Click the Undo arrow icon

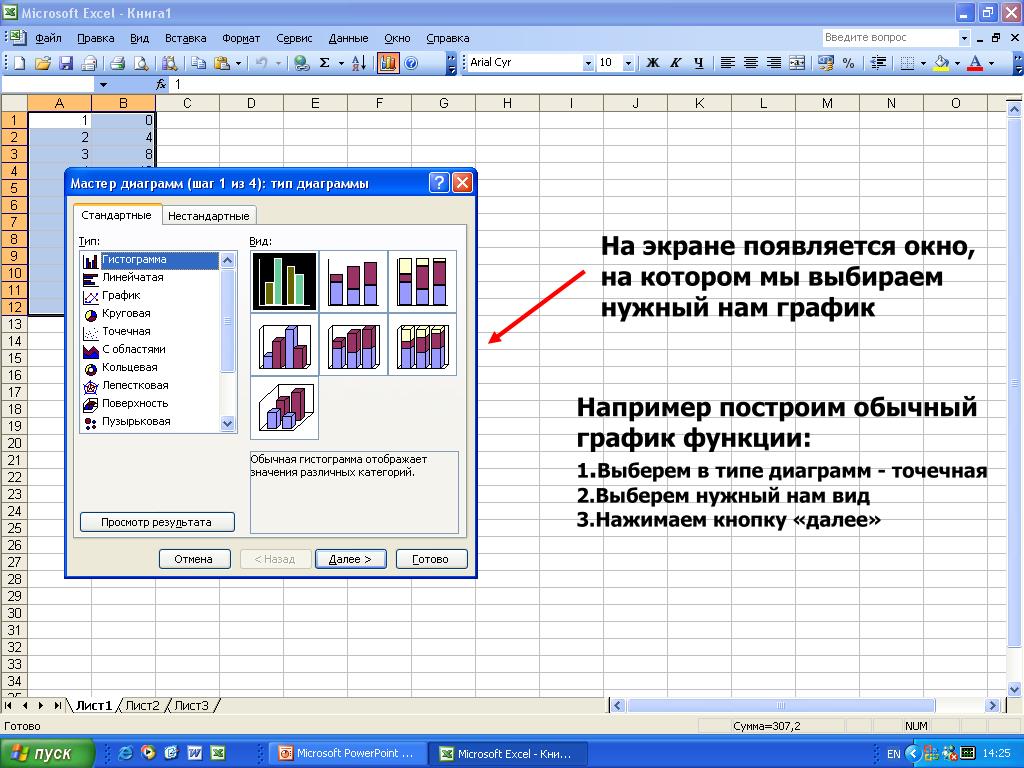[261, 63]
